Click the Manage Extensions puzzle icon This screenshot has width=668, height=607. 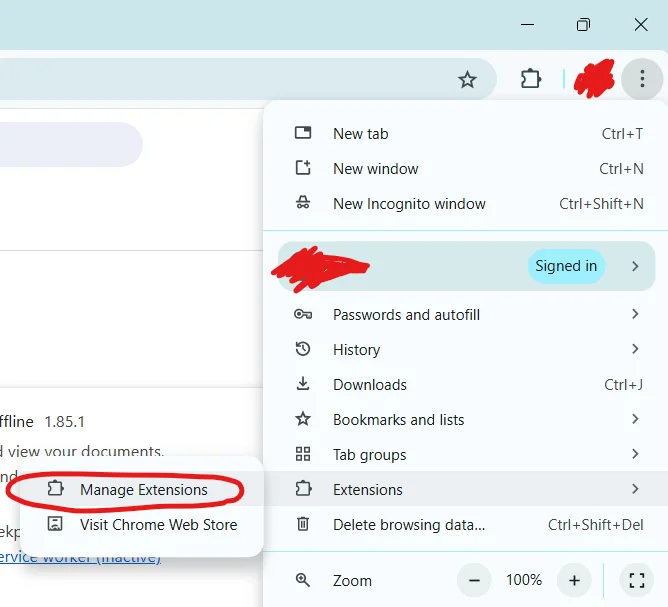click(x=55, y=488)
